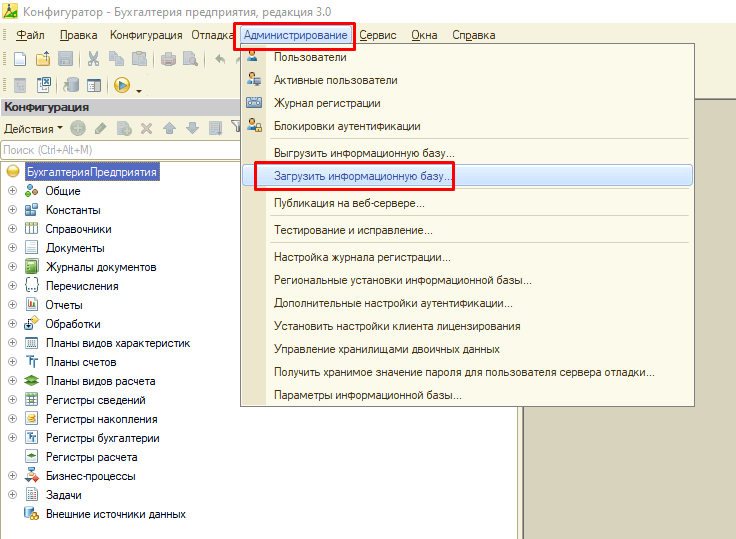Open the Справка menu
This screenshot has width=736, height=539.
pos(474,35)
